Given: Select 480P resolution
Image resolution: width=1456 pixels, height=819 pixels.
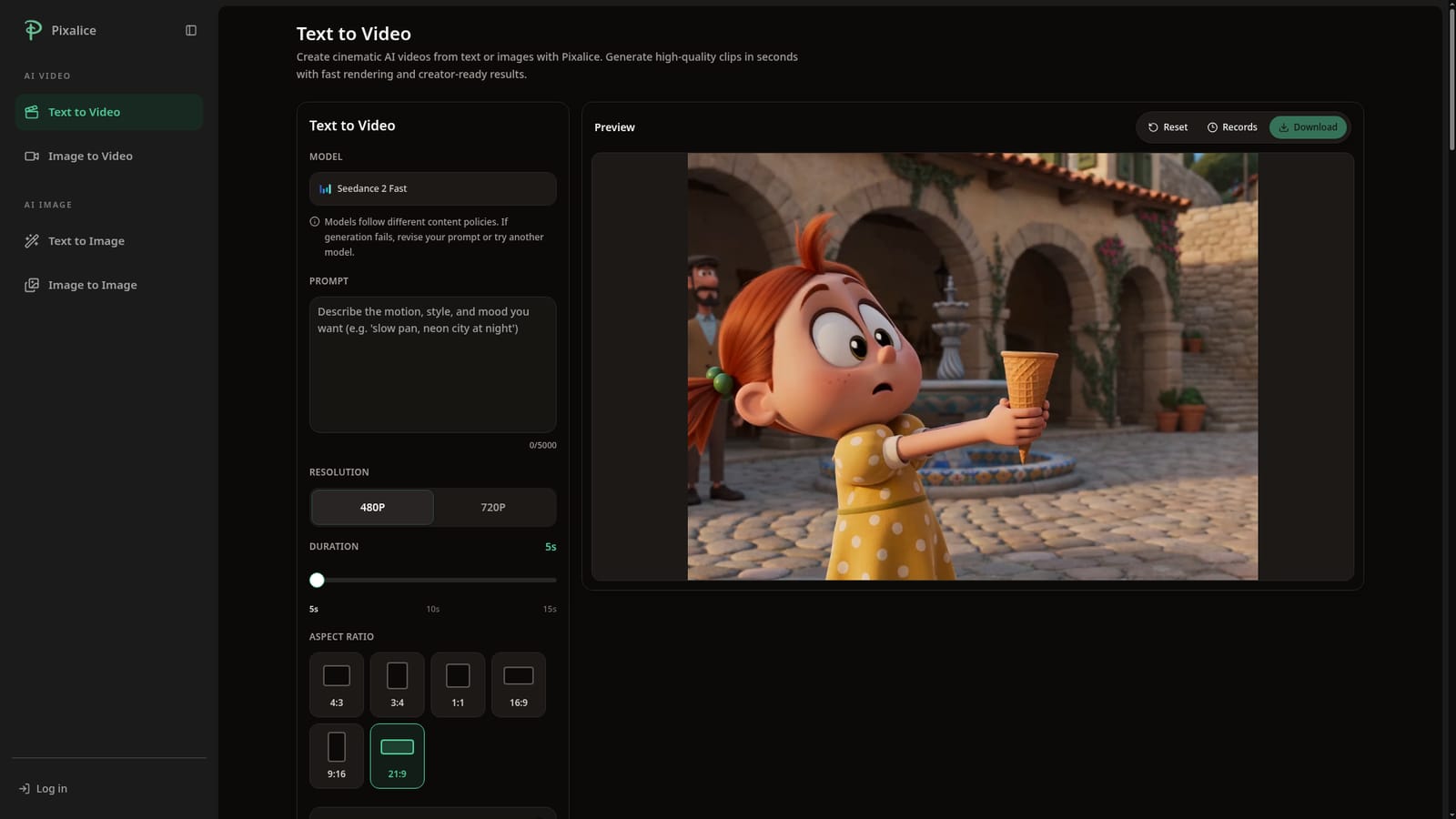Looking at the screenshot, I should pos(372,508).
